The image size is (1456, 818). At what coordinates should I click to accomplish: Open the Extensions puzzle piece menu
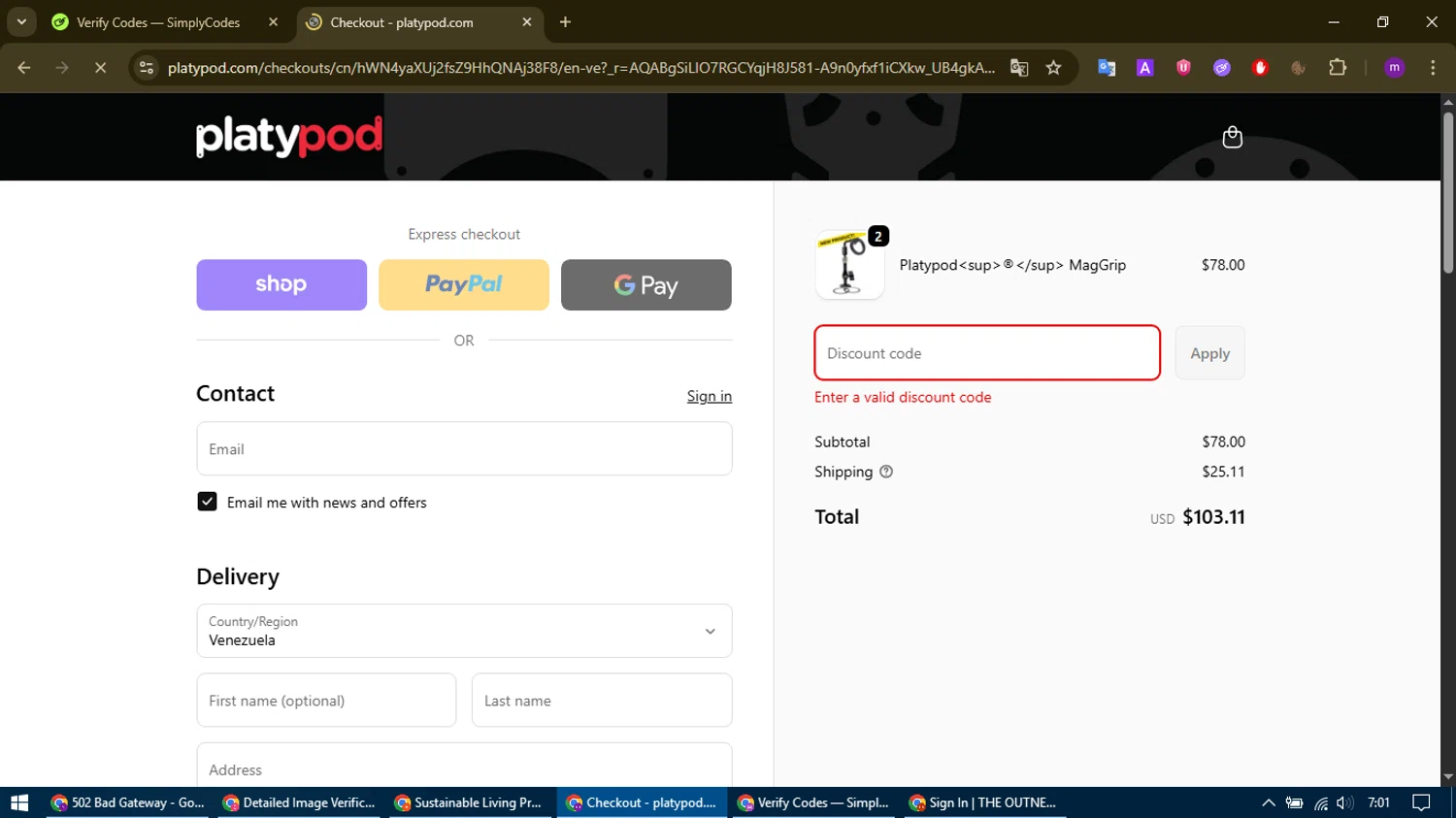pos(1338,68)
